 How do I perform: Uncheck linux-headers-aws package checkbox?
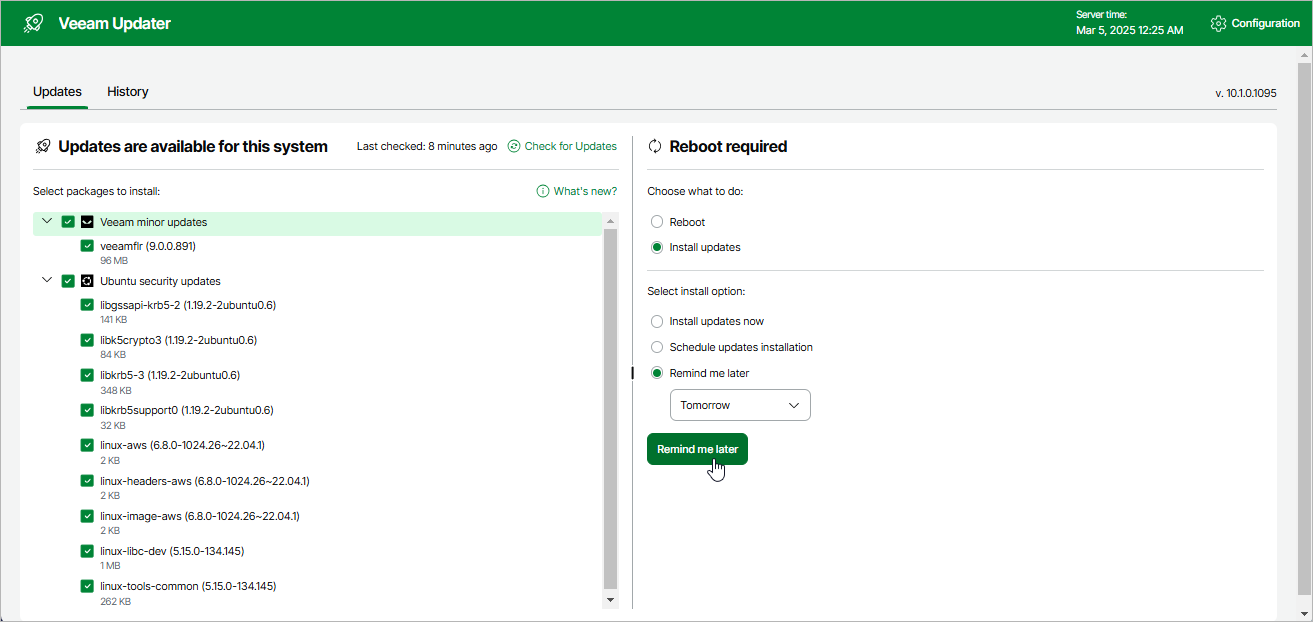[87, 481]
